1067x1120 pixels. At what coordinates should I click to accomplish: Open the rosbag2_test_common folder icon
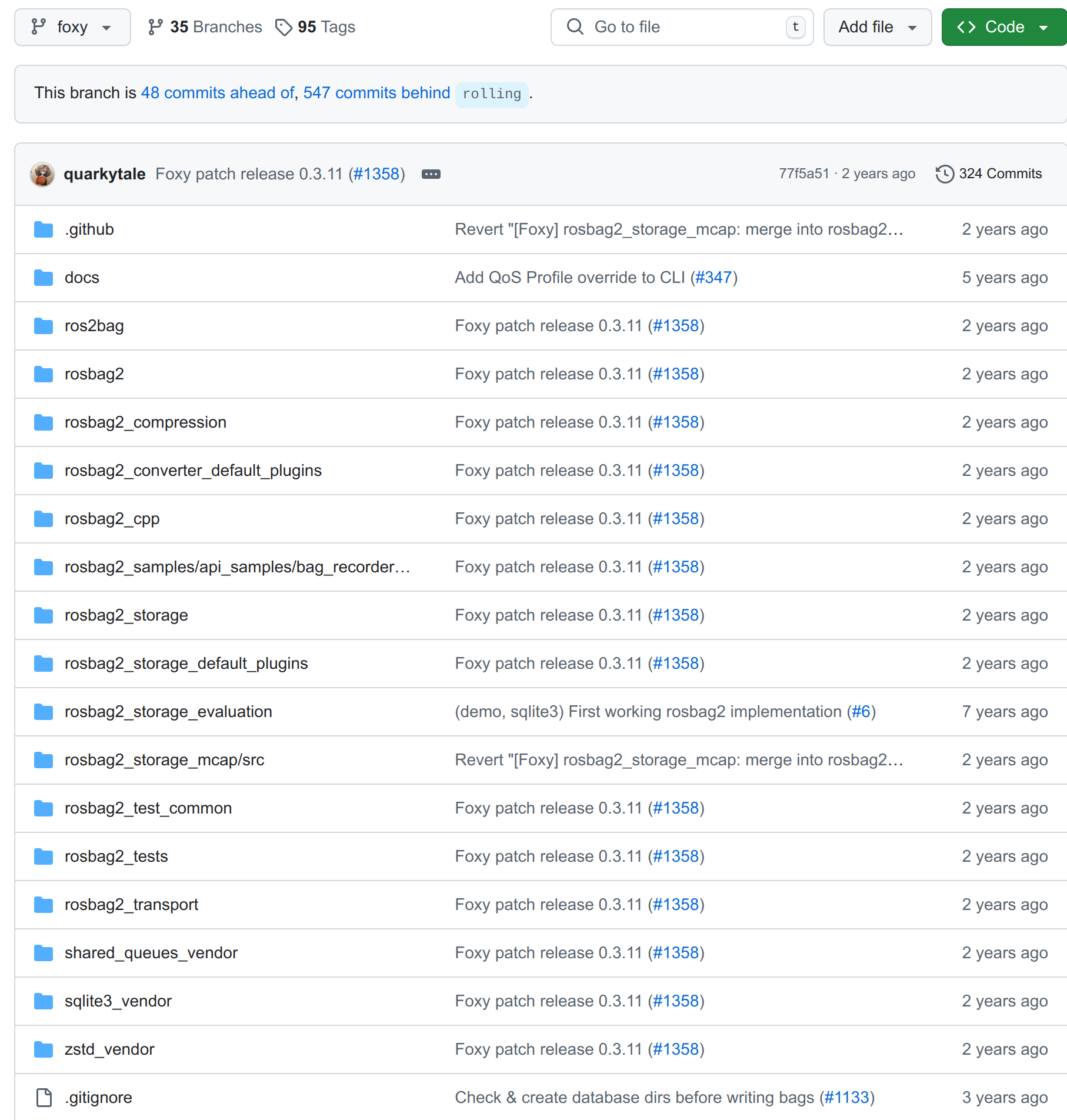[44, 808]
